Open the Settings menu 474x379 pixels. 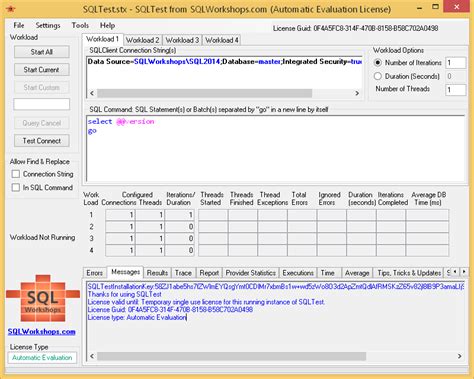point(48,25)
